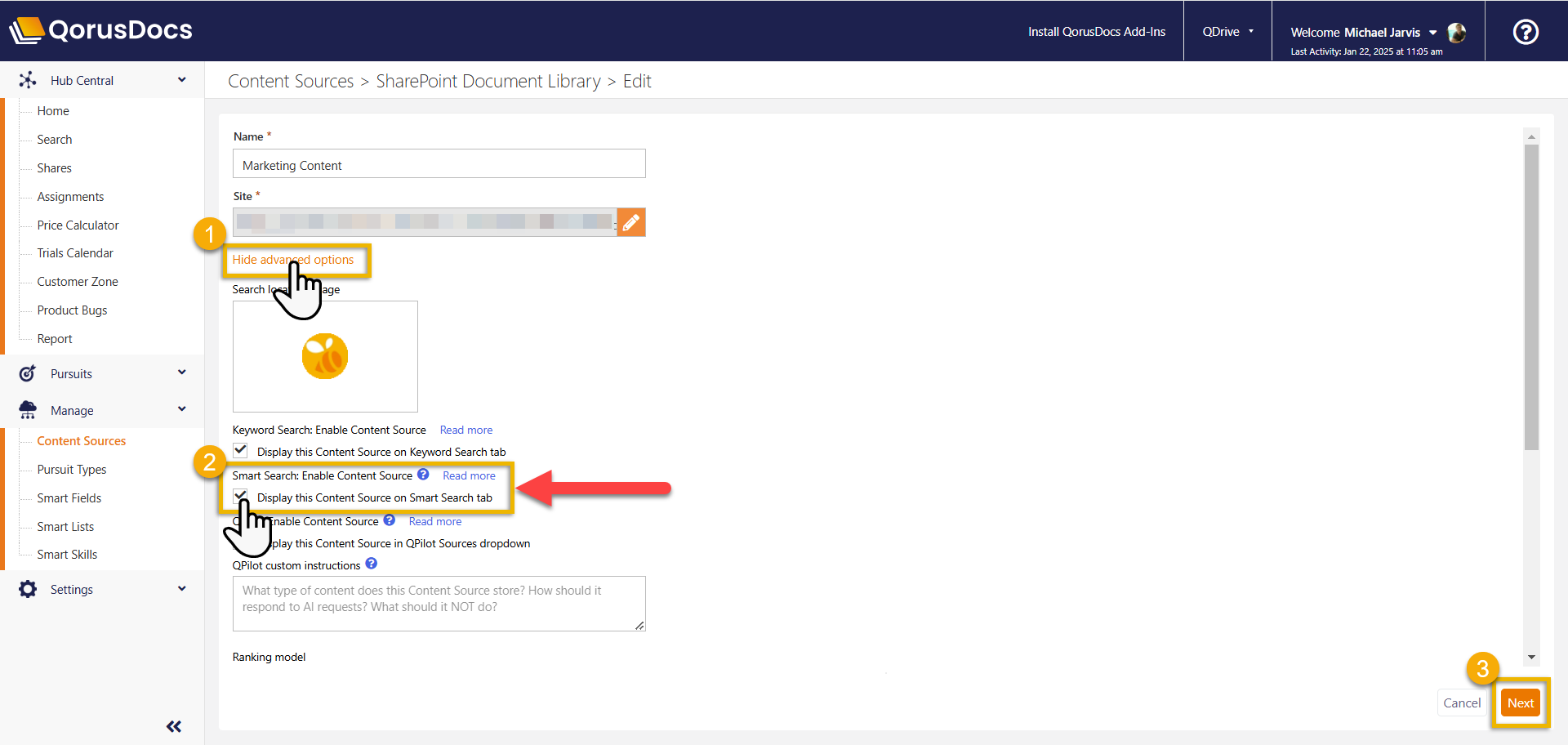Click Read more for Keyword Search

click(x=466, y=430)
